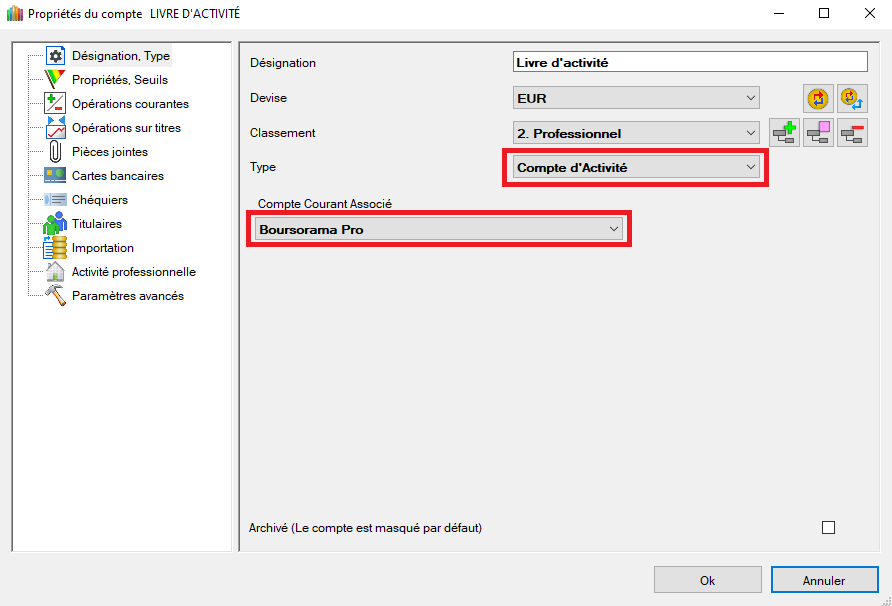Go to the Cartes bancaires section
Image resolution: width=892 pixels, height=606 pixels.
pyautogui.click(x=117, y=176)
